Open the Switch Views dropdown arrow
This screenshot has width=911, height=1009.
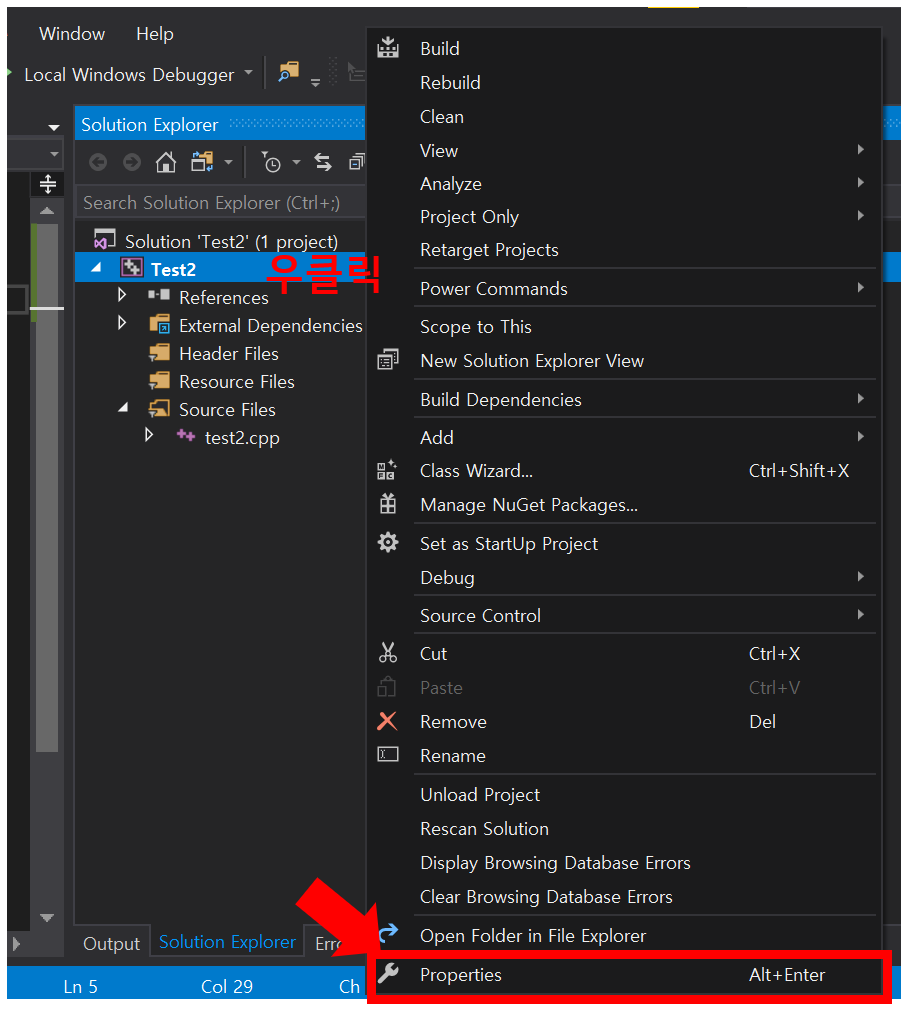click(228, 162)
